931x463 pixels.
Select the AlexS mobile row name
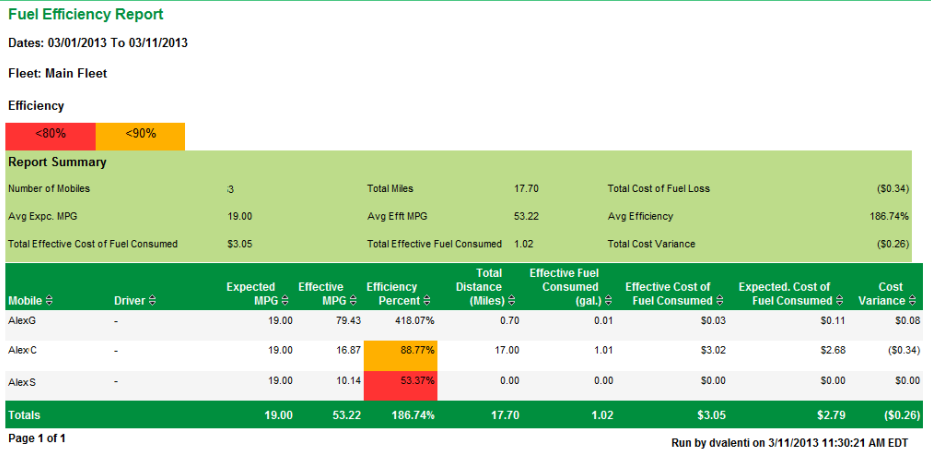pyautogui.click(x=22, y=382)
